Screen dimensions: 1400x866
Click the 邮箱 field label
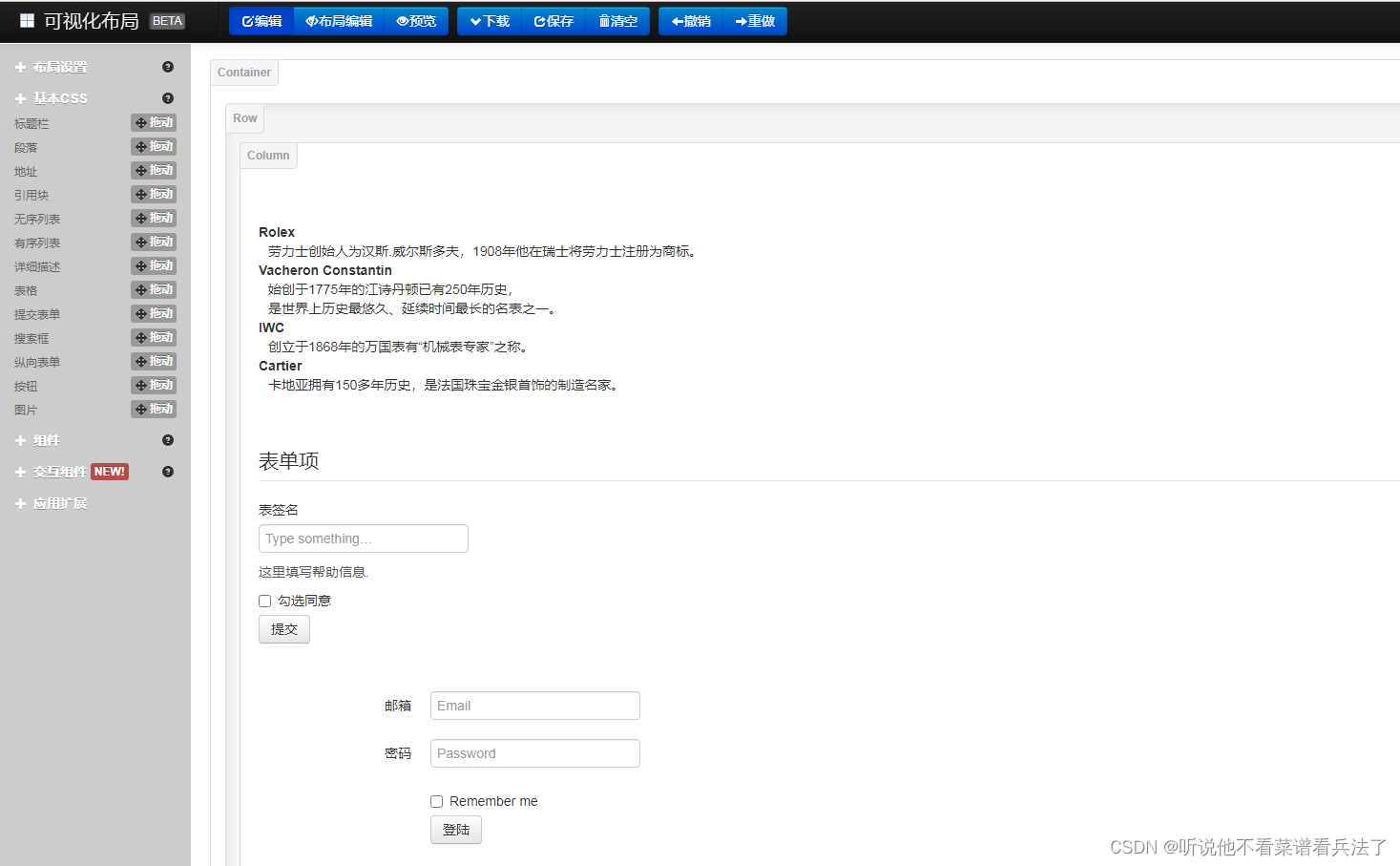398,706
